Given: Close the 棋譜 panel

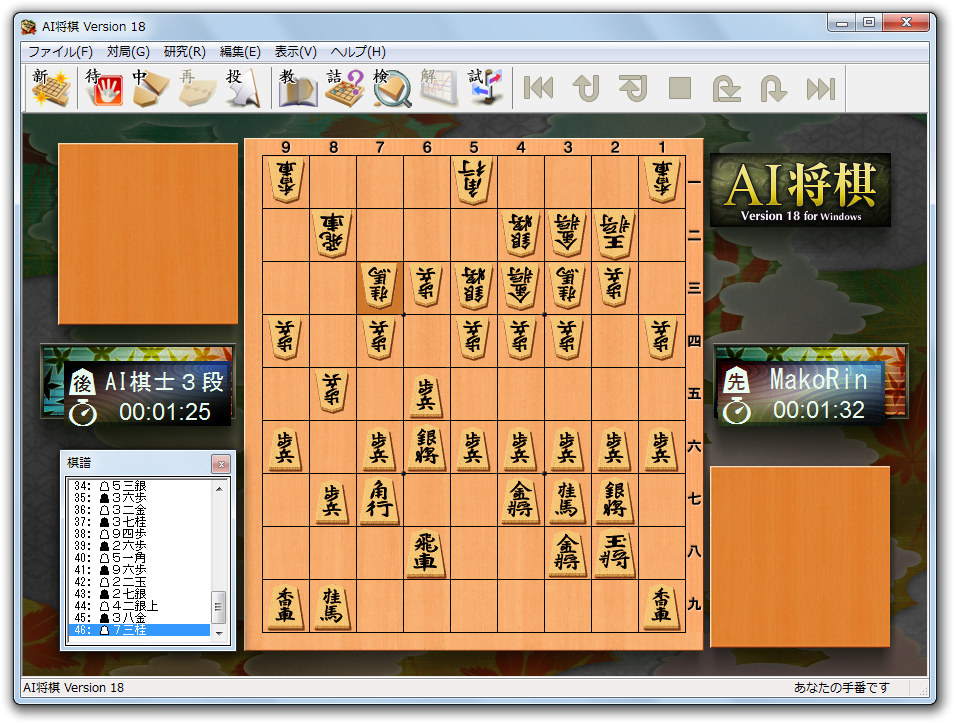Looking at the screenshot, I should [x=221, y=464].
